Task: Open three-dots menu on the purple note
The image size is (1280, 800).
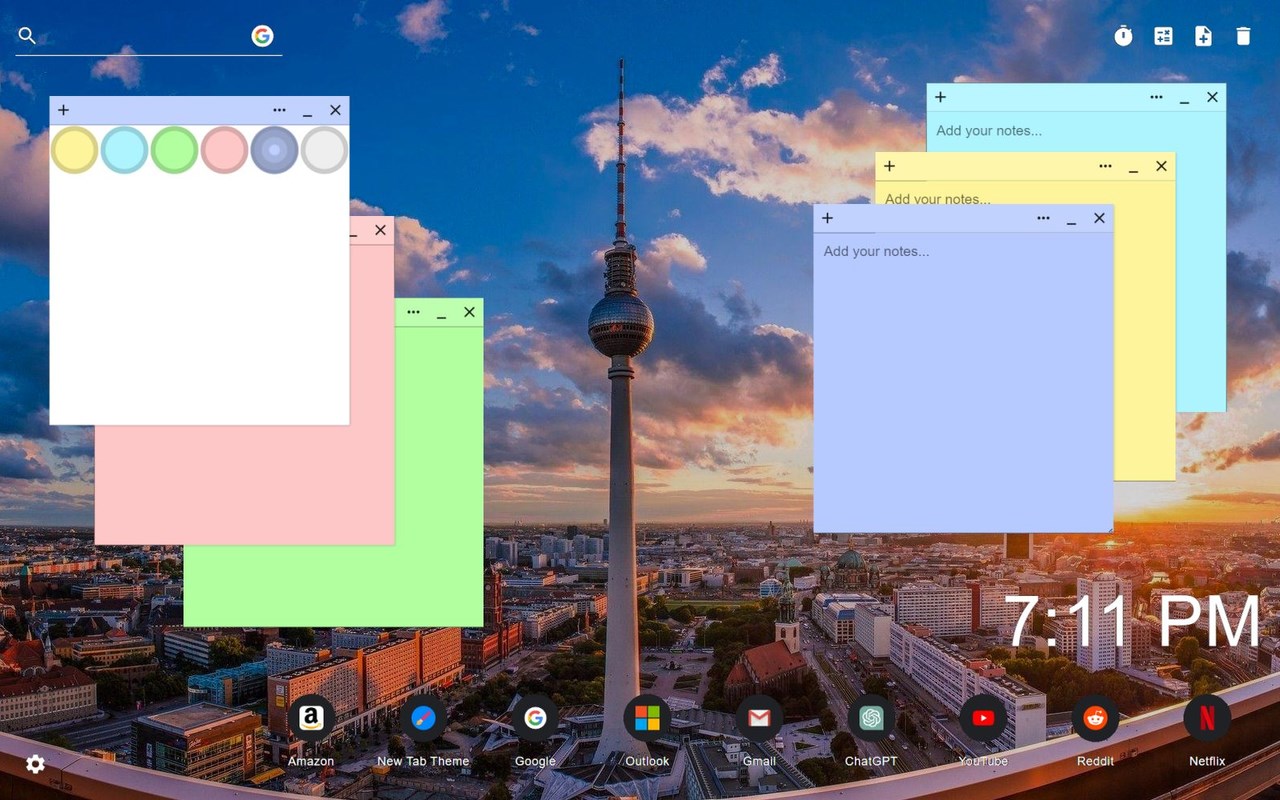Action: coord(1043,218)
